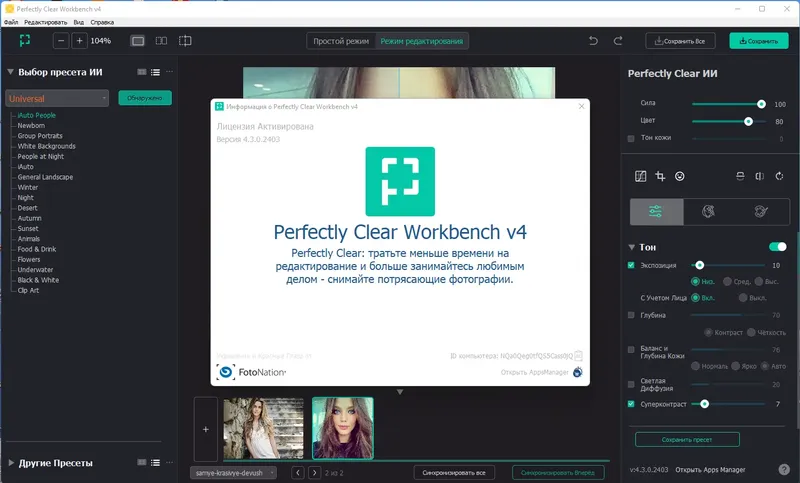The image size is (800, 483).
Task: Show AI presets as thumbnail view
Action: [142, 72]
